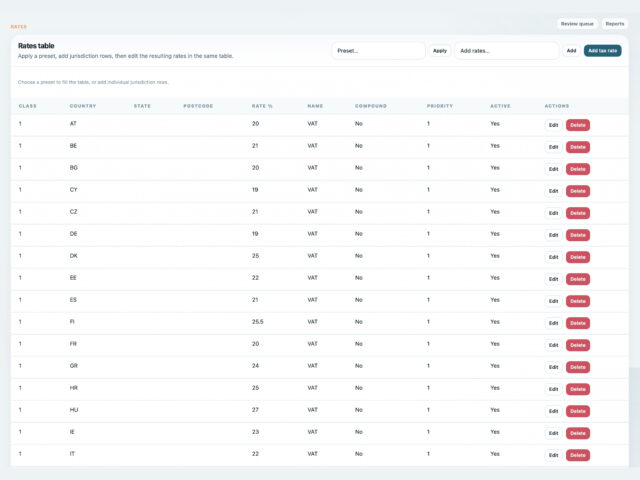Edit the HU rate row
This screenshot has height=480, width=640.
pos(553,411)
